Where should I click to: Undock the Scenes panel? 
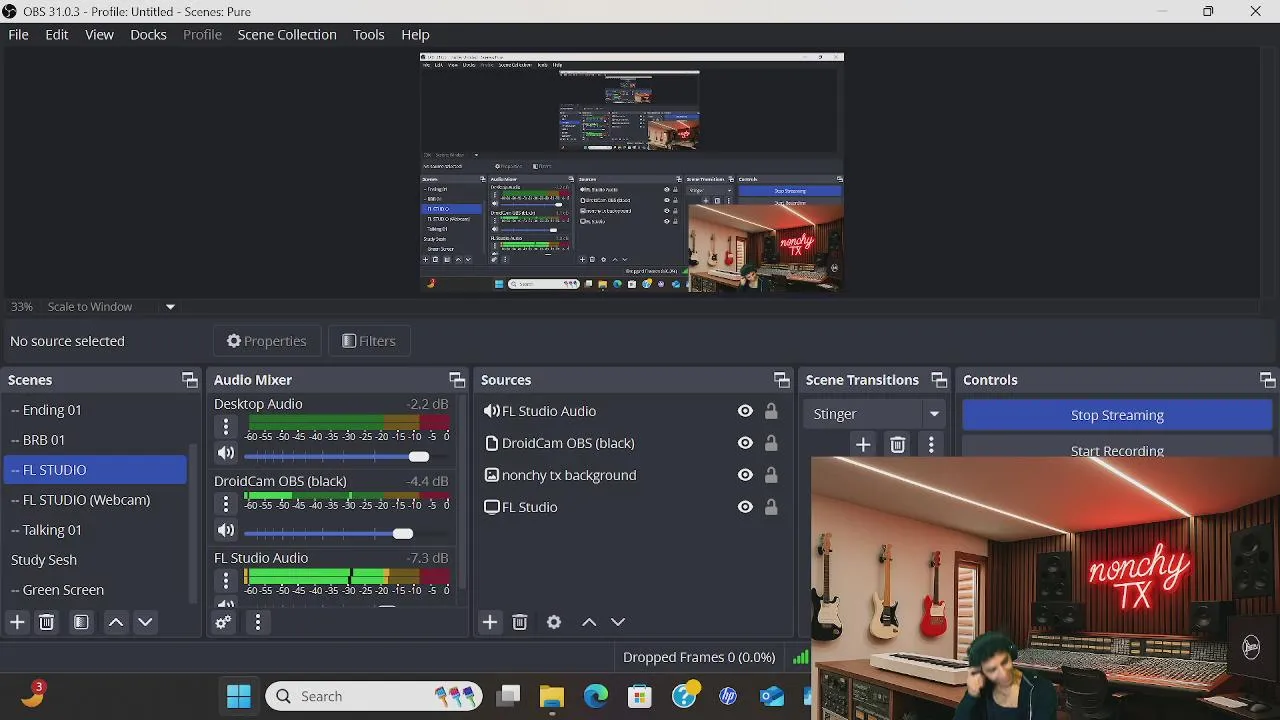(x=190, y=380)
